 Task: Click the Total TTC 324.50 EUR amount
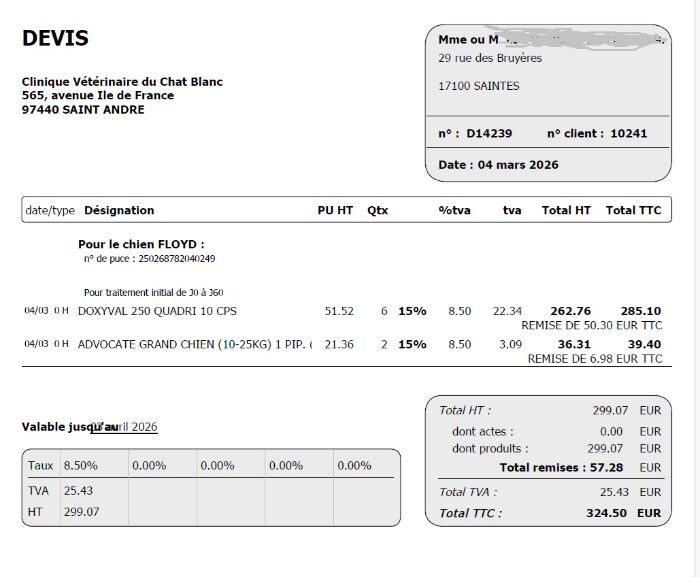(x=623, y=513)
